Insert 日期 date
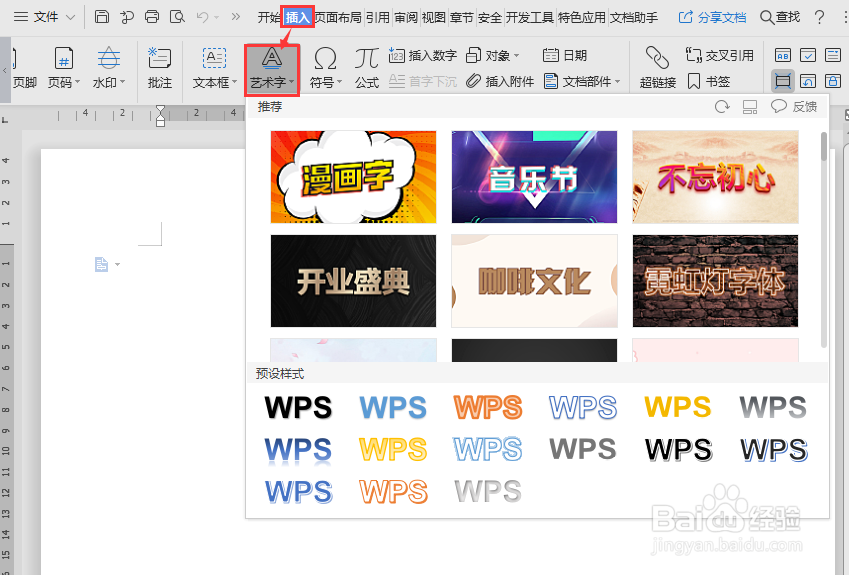 (565, 55)
